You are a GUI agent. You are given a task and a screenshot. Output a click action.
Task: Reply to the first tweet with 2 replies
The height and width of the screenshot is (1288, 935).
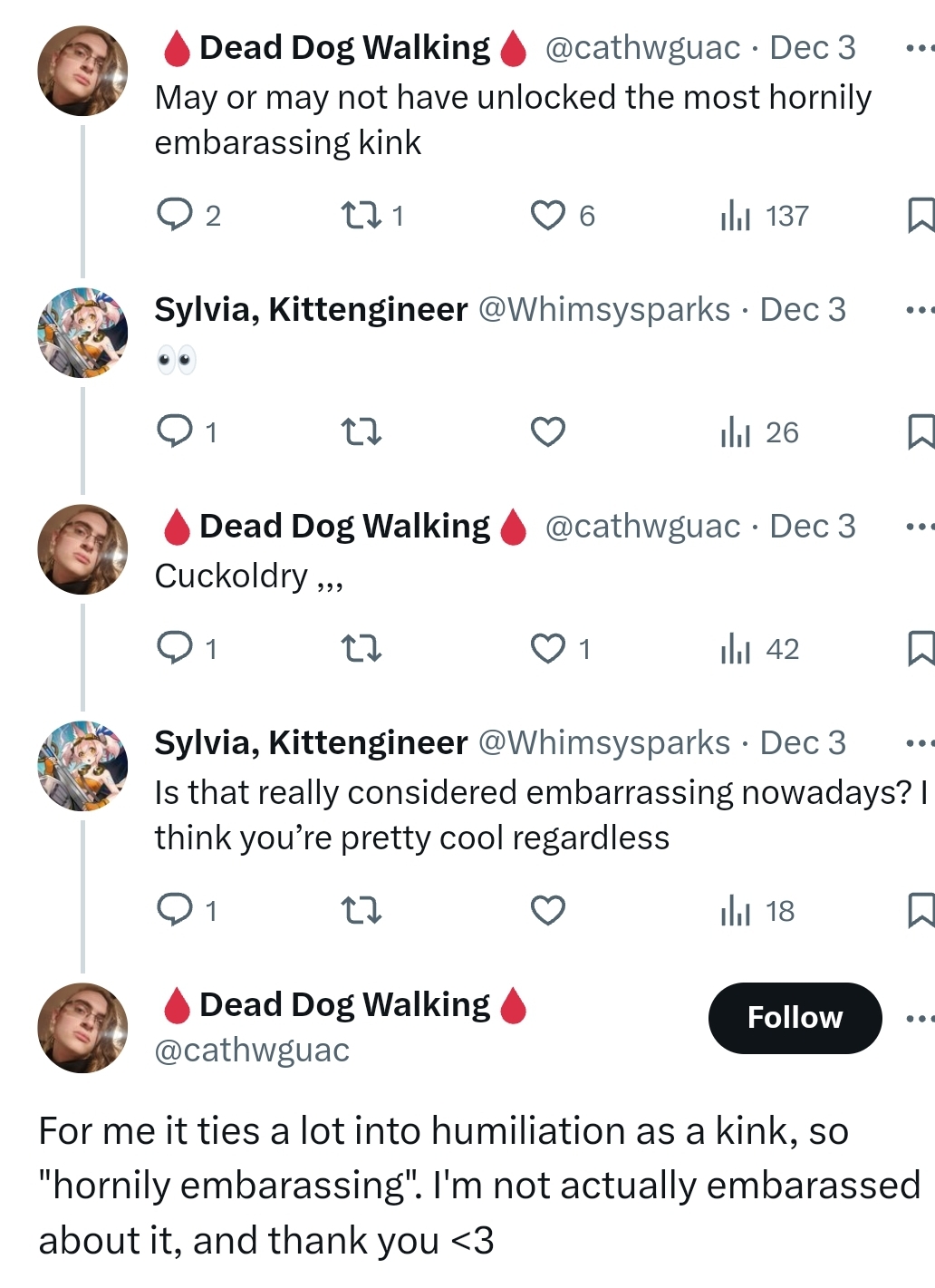click(x=175, y=215)
